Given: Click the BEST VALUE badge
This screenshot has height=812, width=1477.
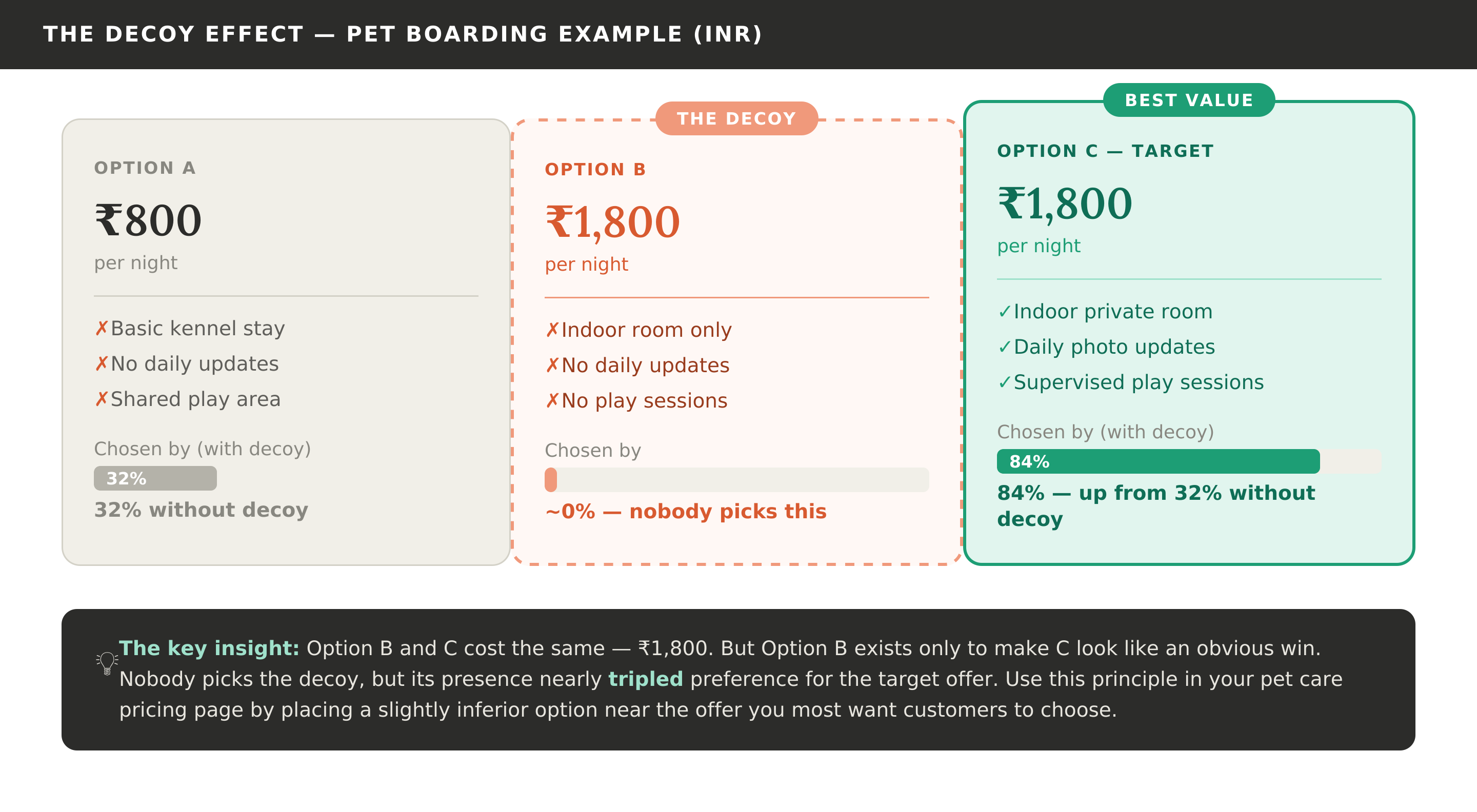Looking at the screenshot, I should coord(1189,100).
